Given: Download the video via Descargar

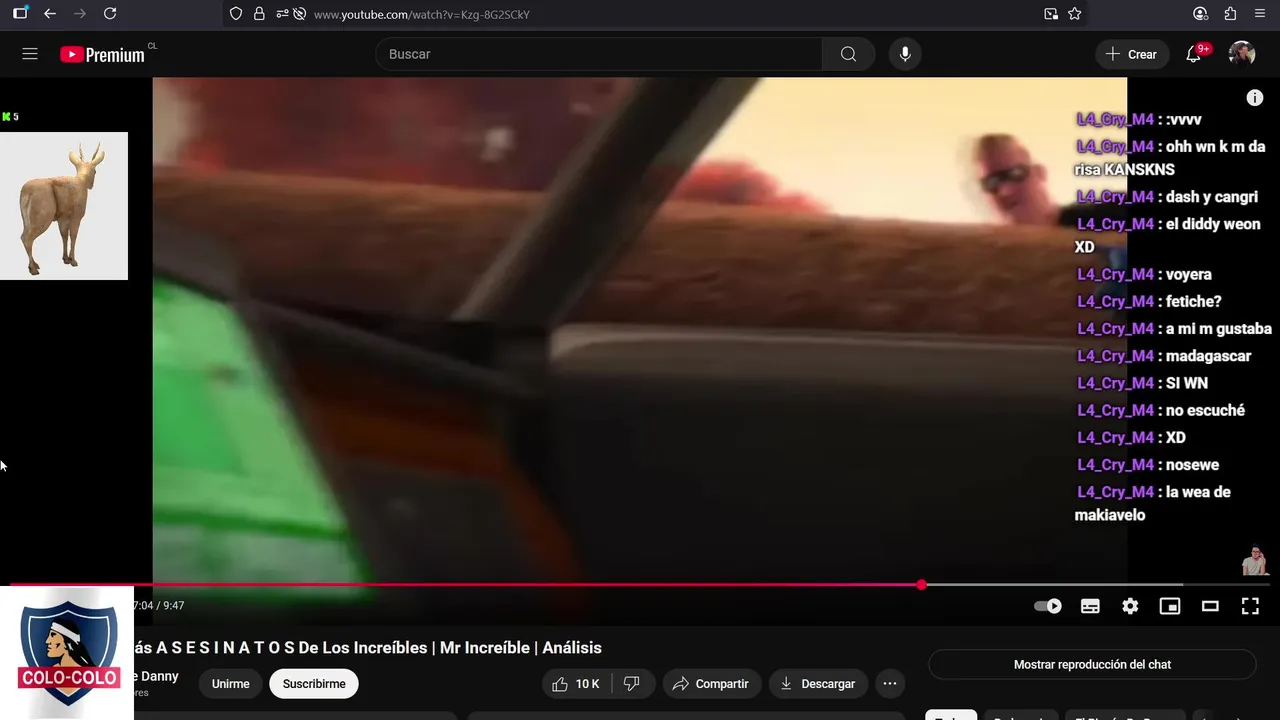Looking at the screenshot, I should pyautogui.click(x=817, y=684).
